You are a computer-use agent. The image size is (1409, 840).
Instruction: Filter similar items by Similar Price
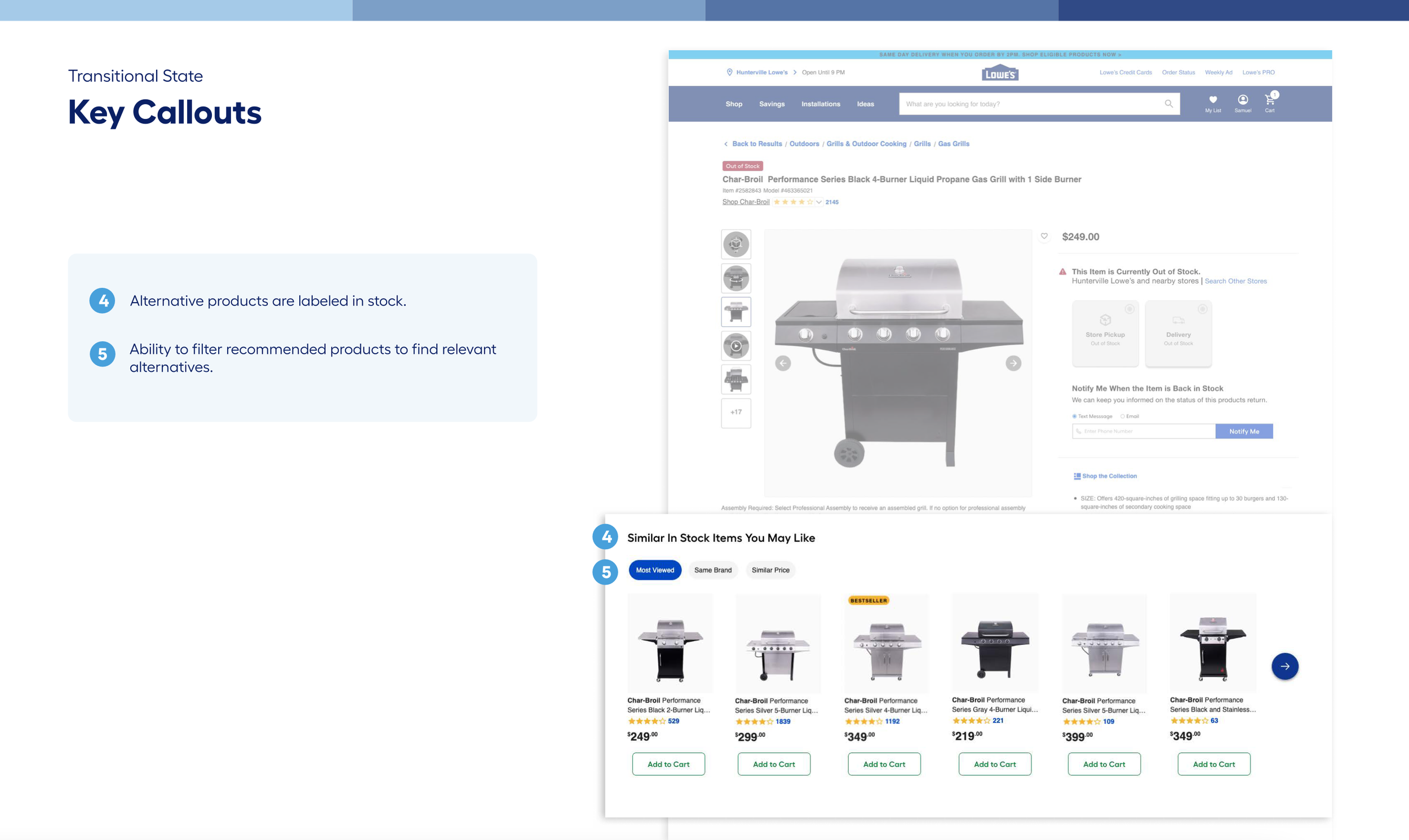[x=770, y=570]
